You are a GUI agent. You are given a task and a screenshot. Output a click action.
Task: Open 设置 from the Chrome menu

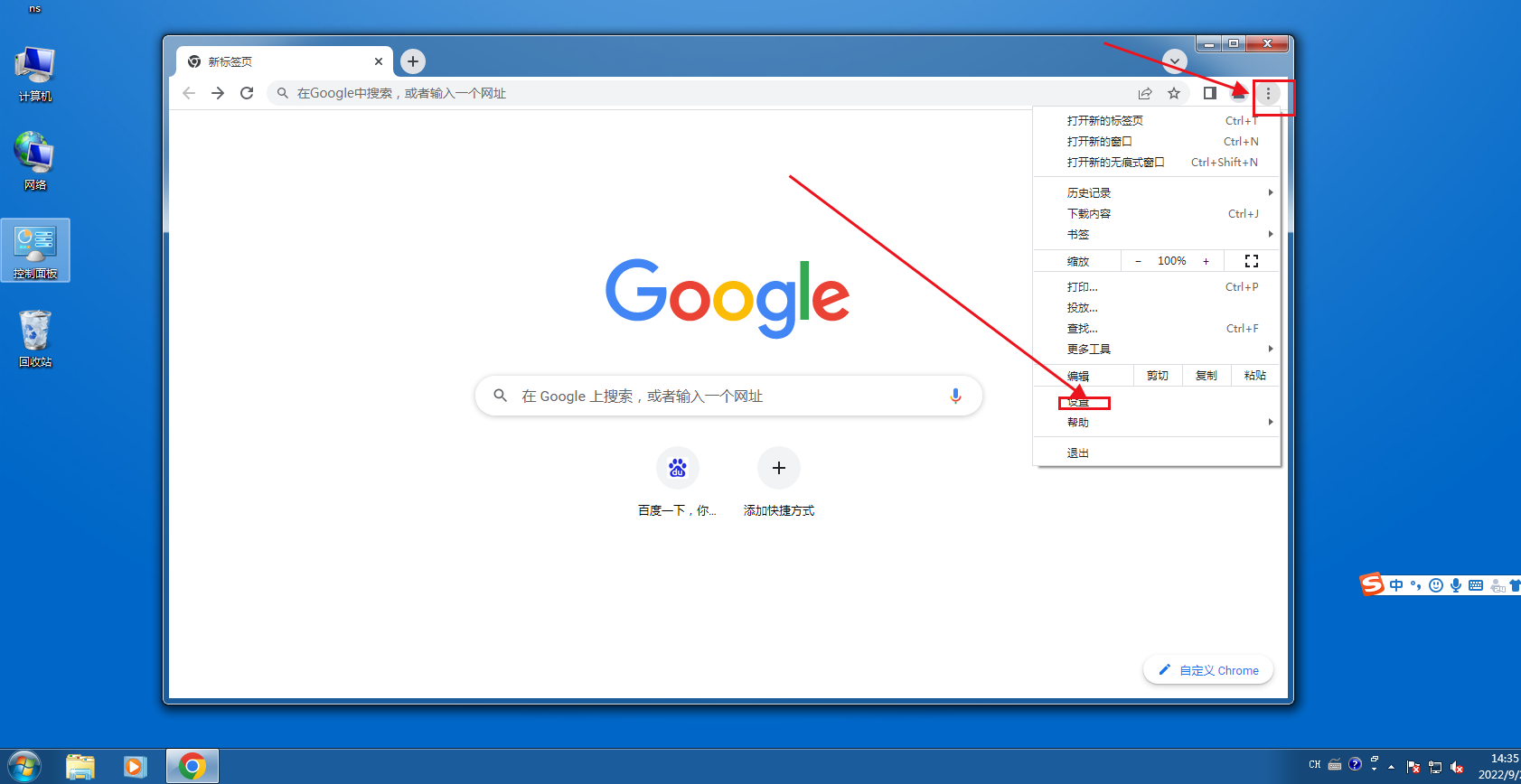(x=1157, y=403)
